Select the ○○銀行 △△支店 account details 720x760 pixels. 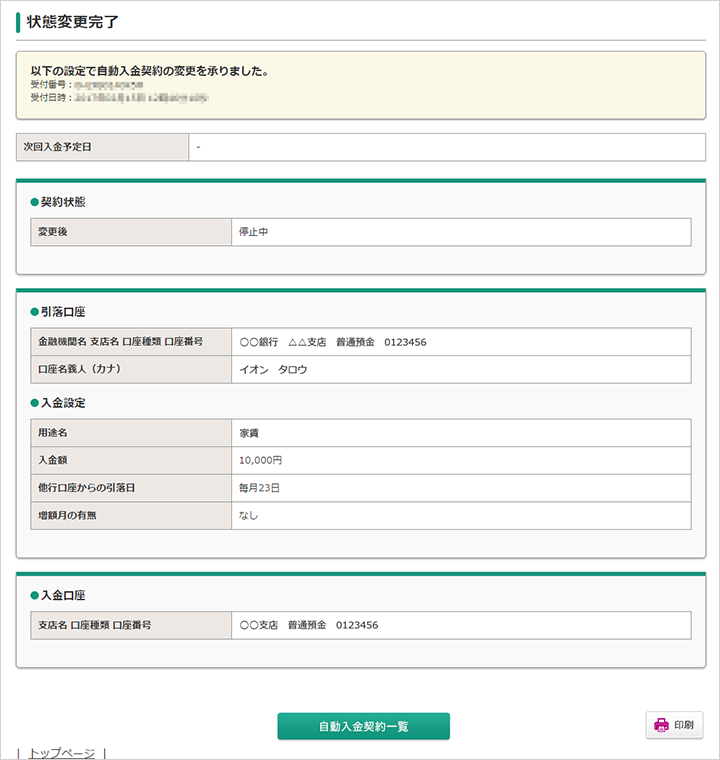(333, 342)
